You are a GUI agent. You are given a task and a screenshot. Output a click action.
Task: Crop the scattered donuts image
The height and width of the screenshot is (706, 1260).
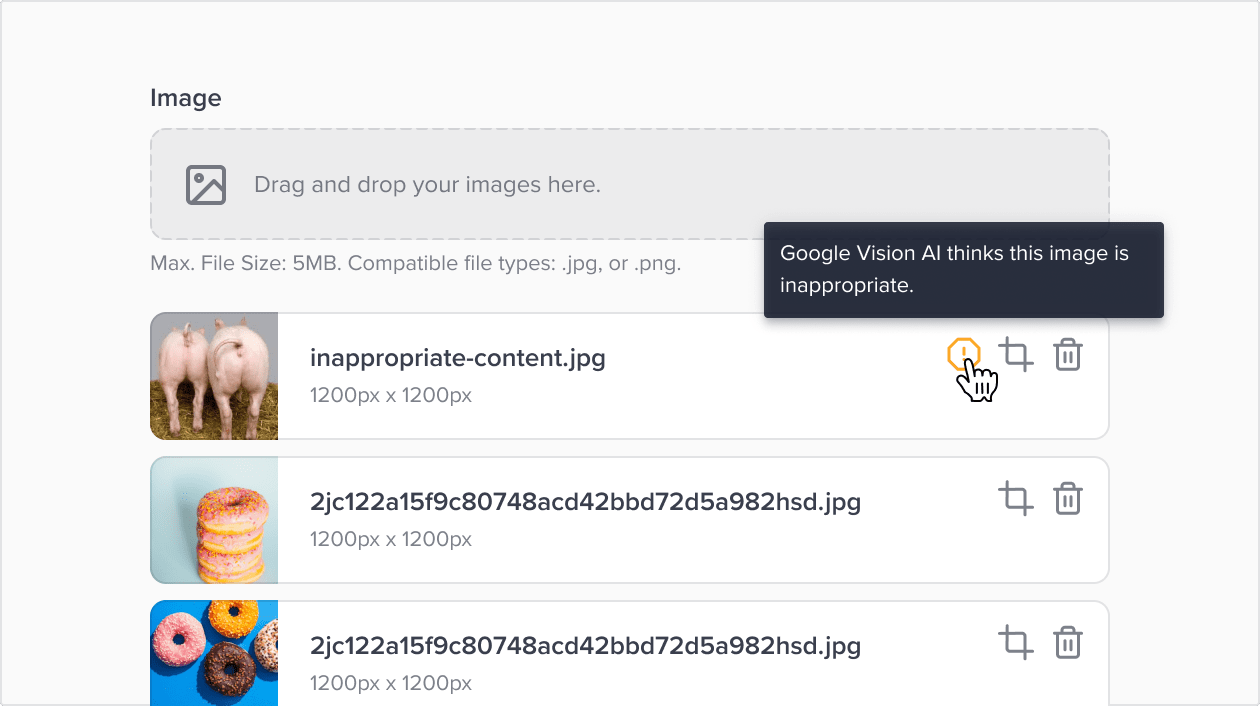click(1017, 642)
